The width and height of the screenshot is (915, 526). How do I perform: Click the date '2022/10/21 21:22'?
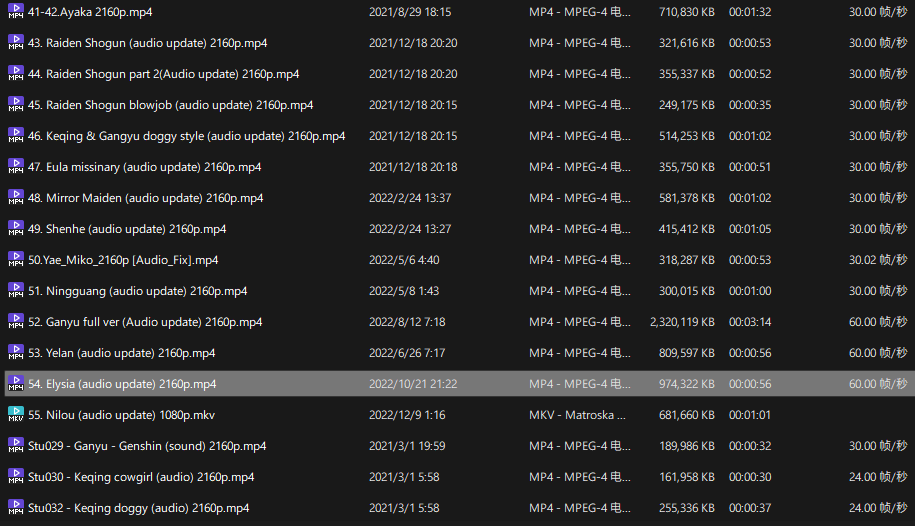[413, 384]
